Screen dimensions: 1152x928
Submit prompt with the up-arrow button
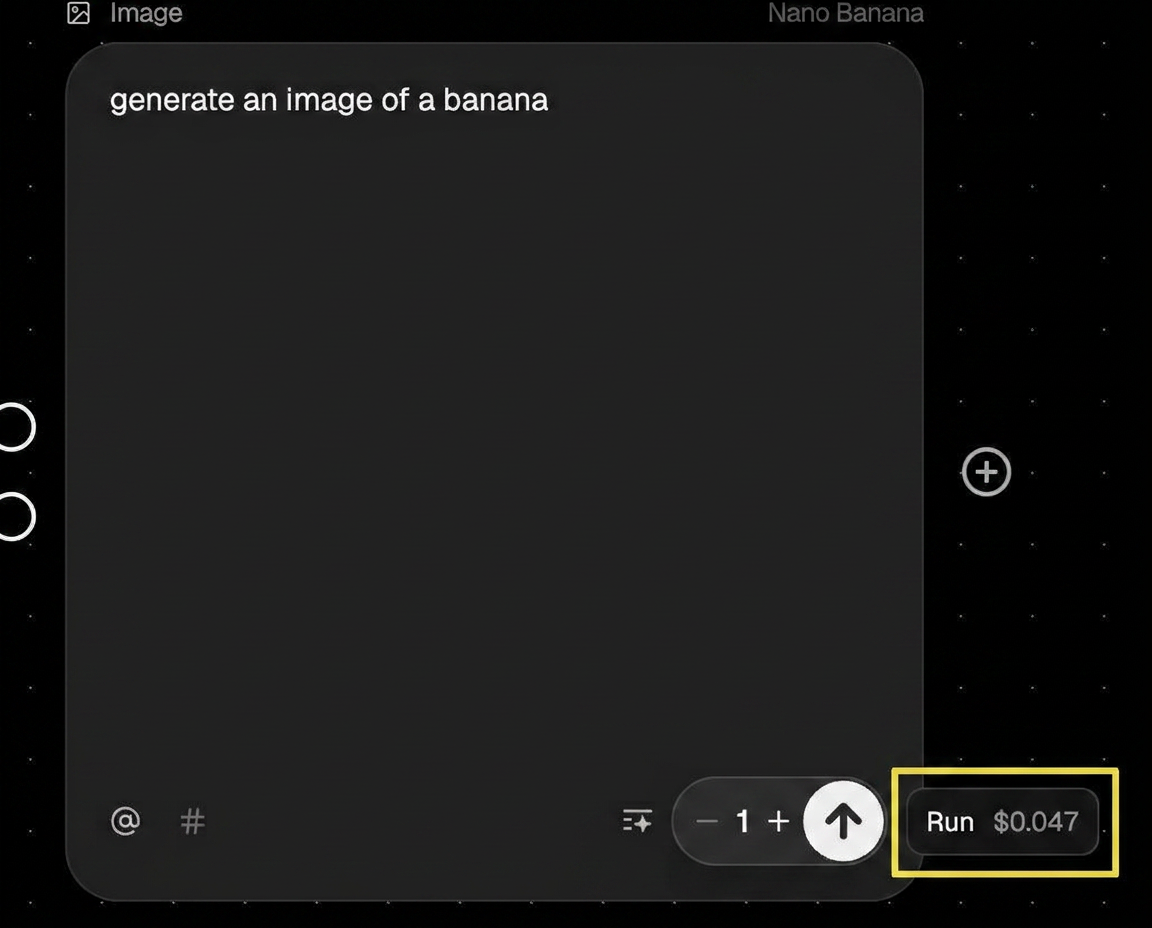[843, 821]
